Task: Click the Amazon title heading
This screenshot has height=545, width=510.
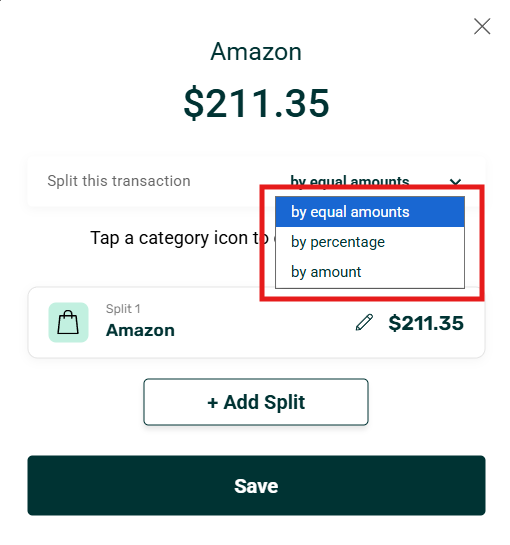Action: [256, 52]
